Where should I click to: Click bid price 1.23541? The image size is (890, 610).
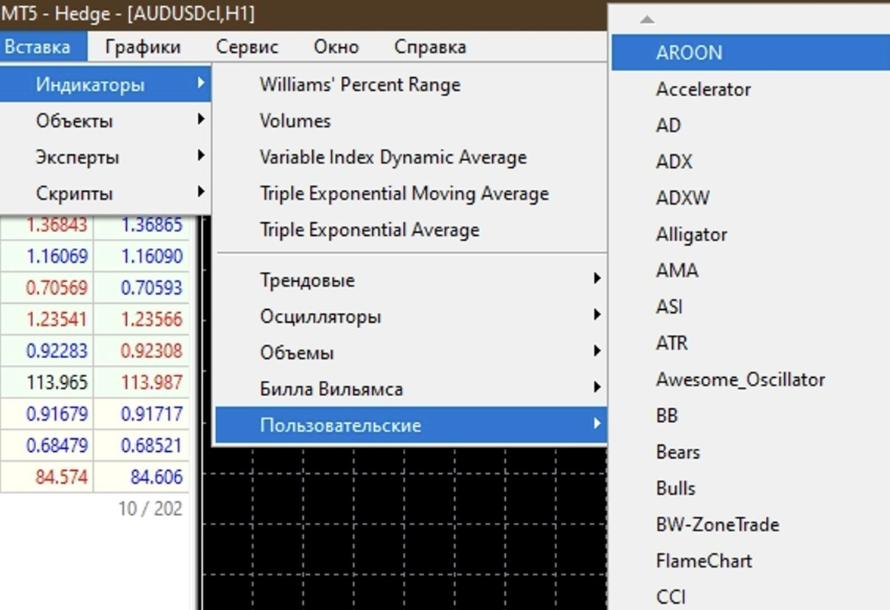pos(57,319)
